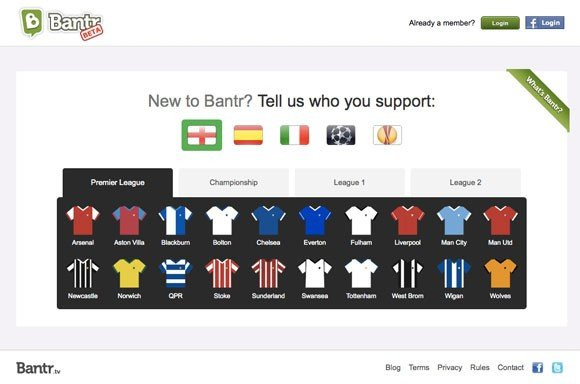This screenshot has width=580, height=384.
Task: Pick the Italy flag icon
Action: 294,135
